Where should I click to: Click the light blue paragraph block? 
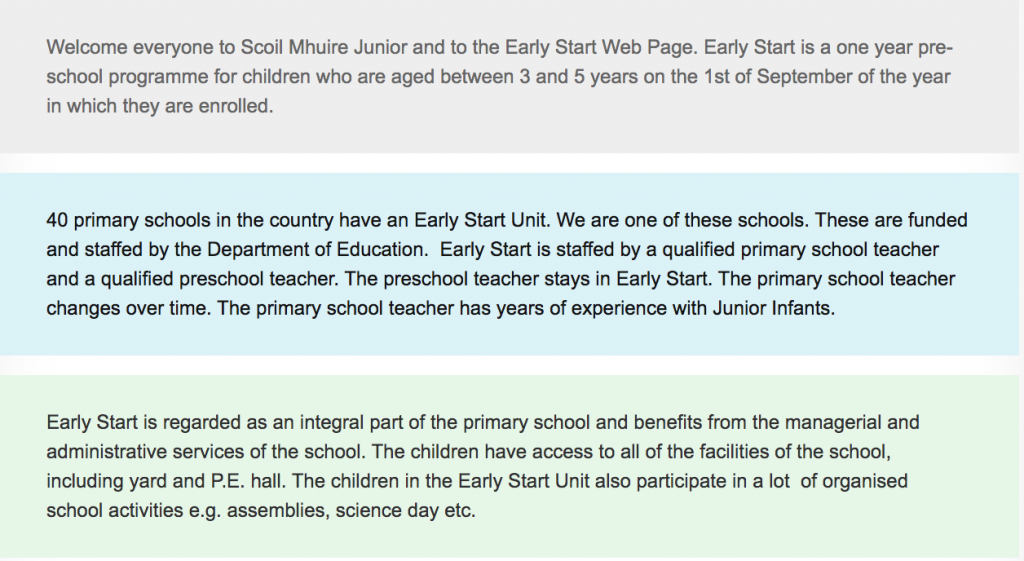point(509,264)
